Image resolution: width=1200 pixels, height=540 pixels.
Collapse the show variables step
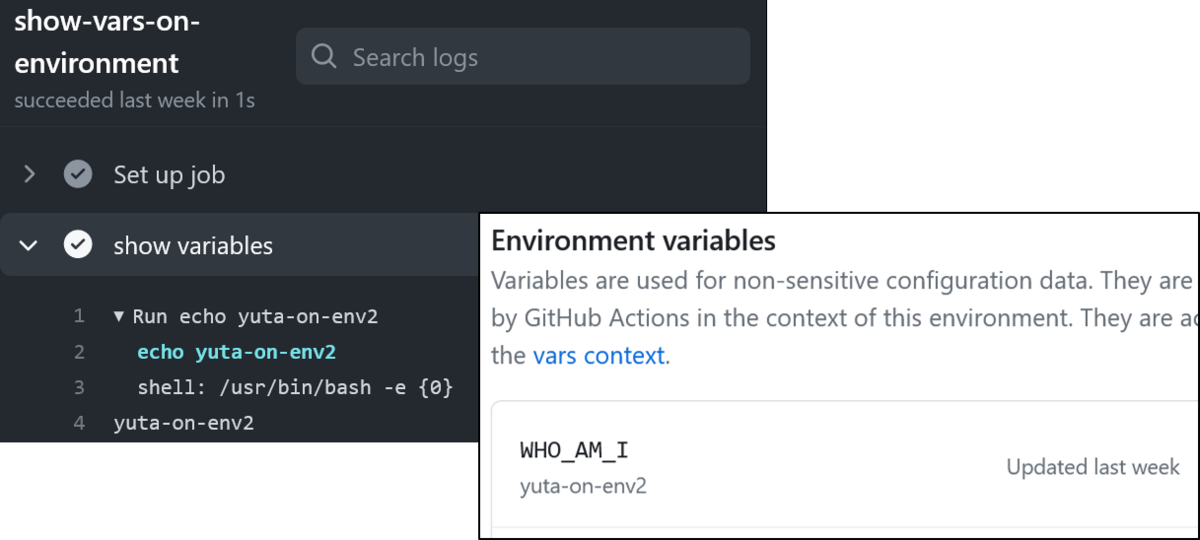pyautogui.click(x=29, y=245)
